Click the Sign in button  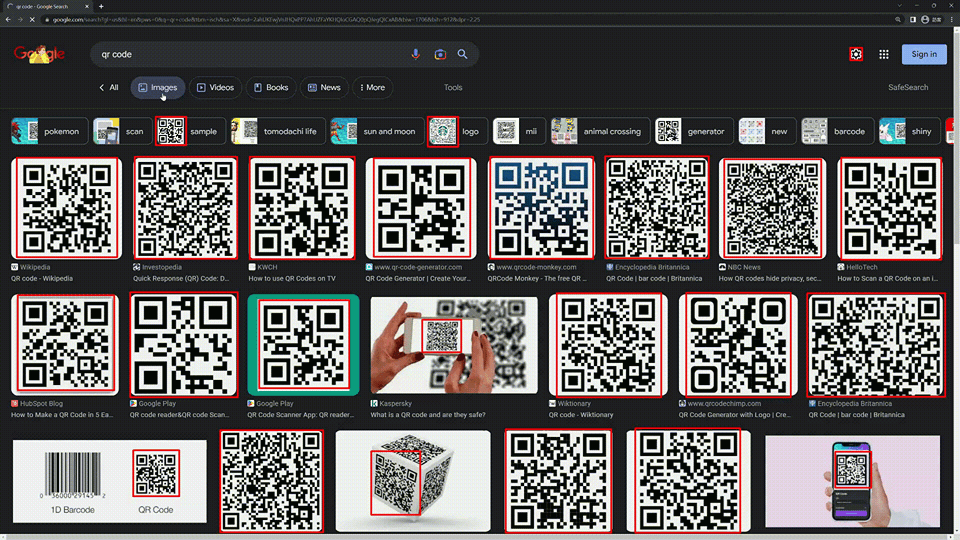pyautogui.click(x=924, y=54)
